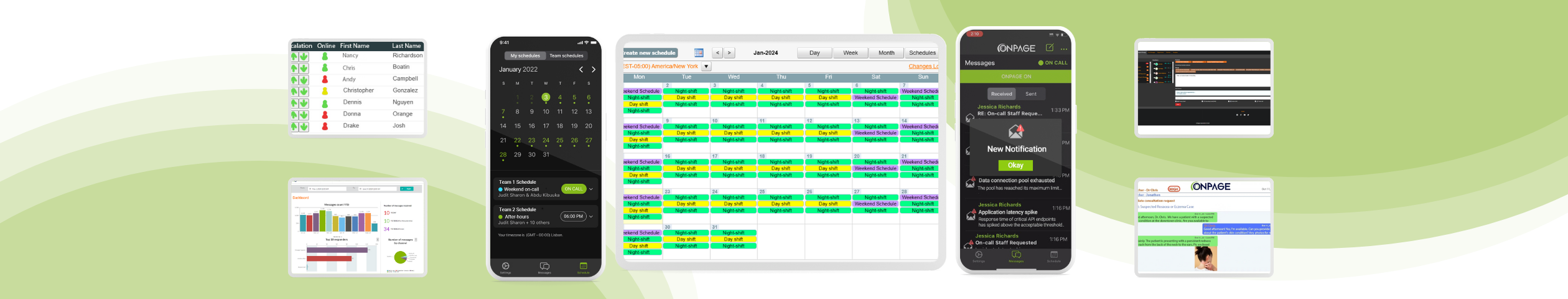This screenshot has width=1568, height=299.
Task: Open the dark console screenshot thumbnail
Action: click(1203, 88)
